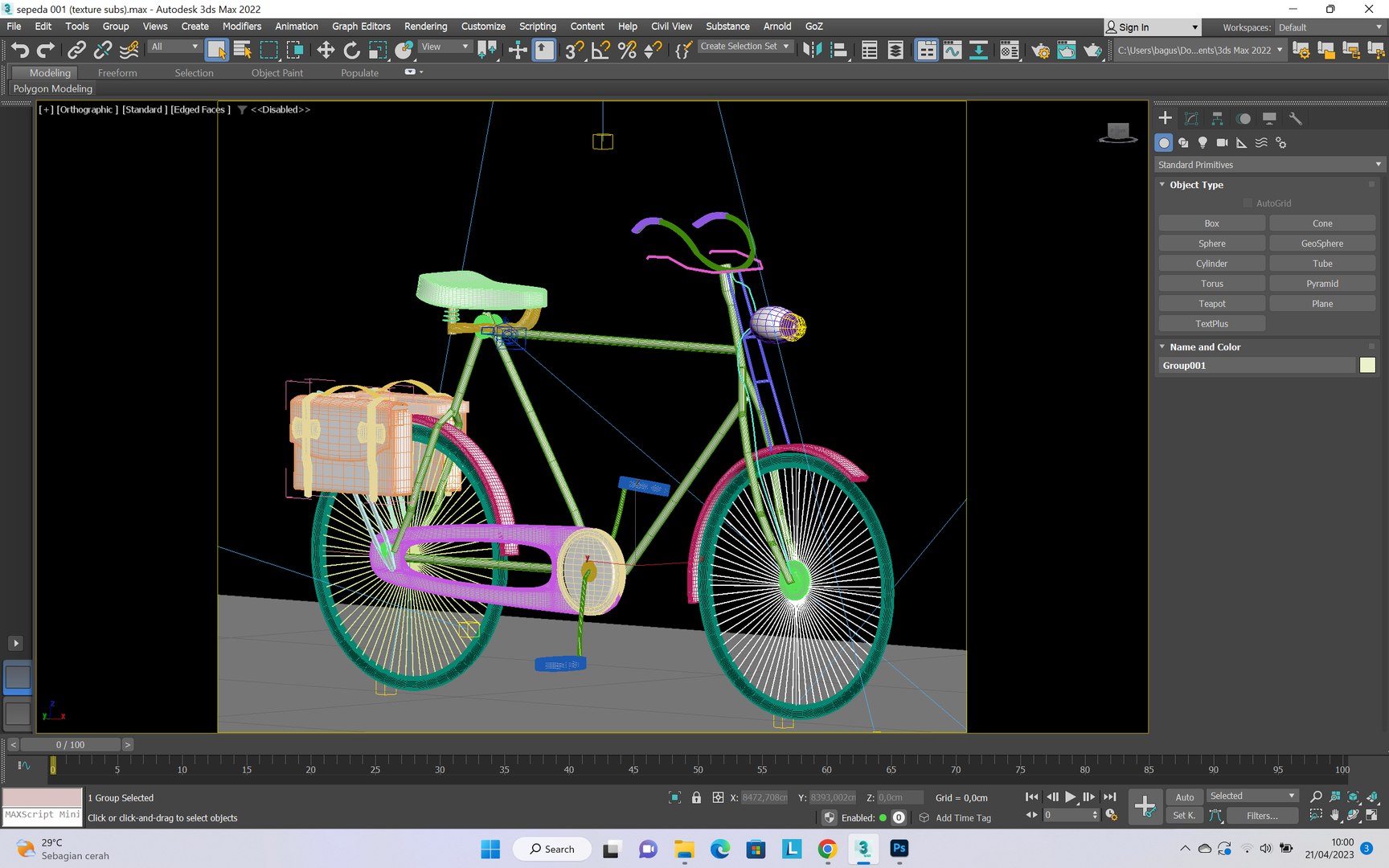This screenshot has height=868, width=1389.
Task: Tick the AutoGrid checkbox
Action: (x=1248, y=203)
